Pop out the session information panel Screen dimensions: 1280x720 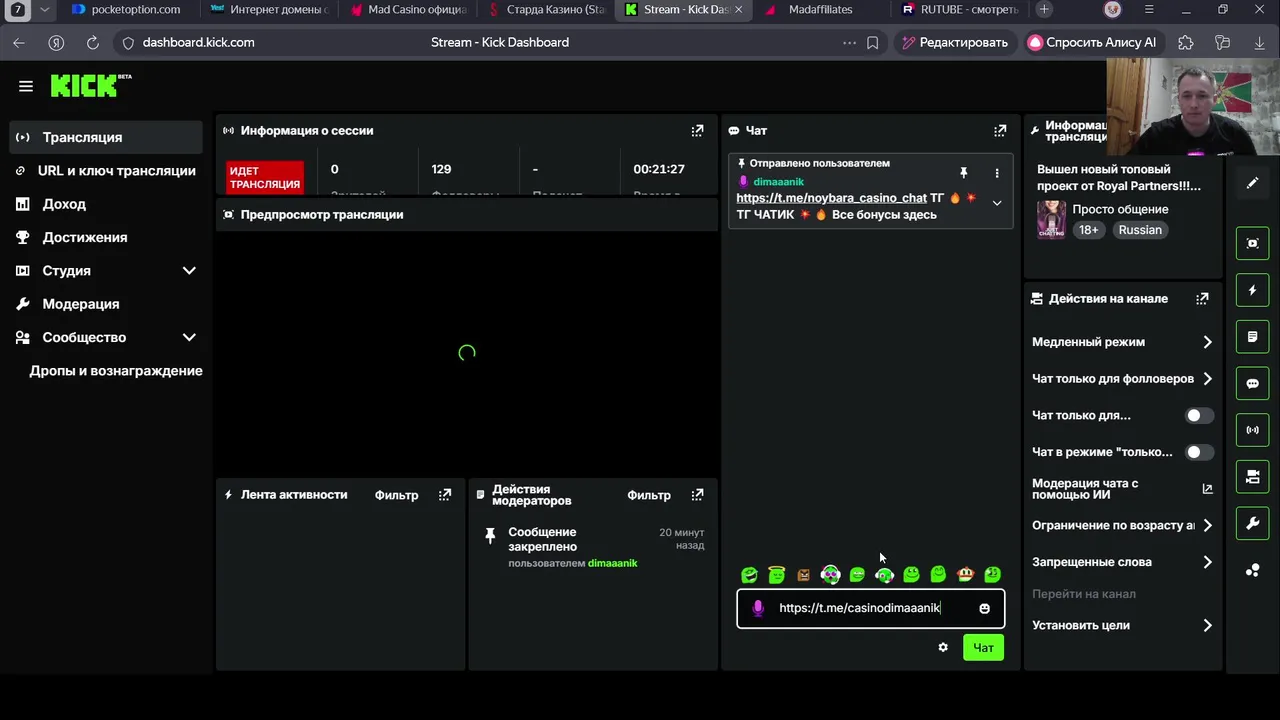(x=697, y=130)
